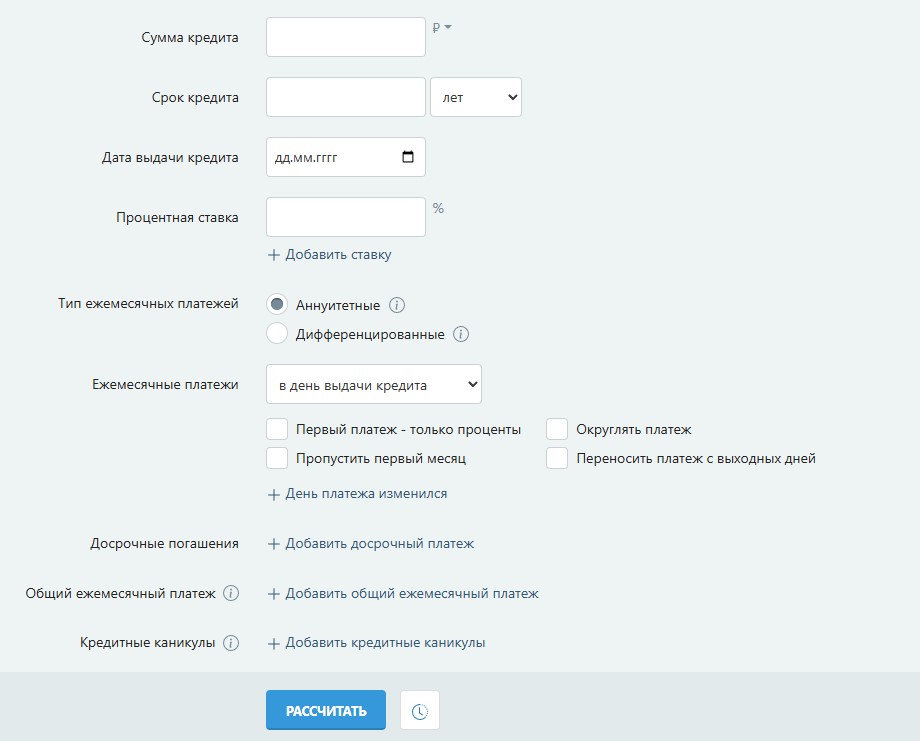
Task: Expand the 'в день выдачи кредита' dropdown
Action: pos(373,385)
